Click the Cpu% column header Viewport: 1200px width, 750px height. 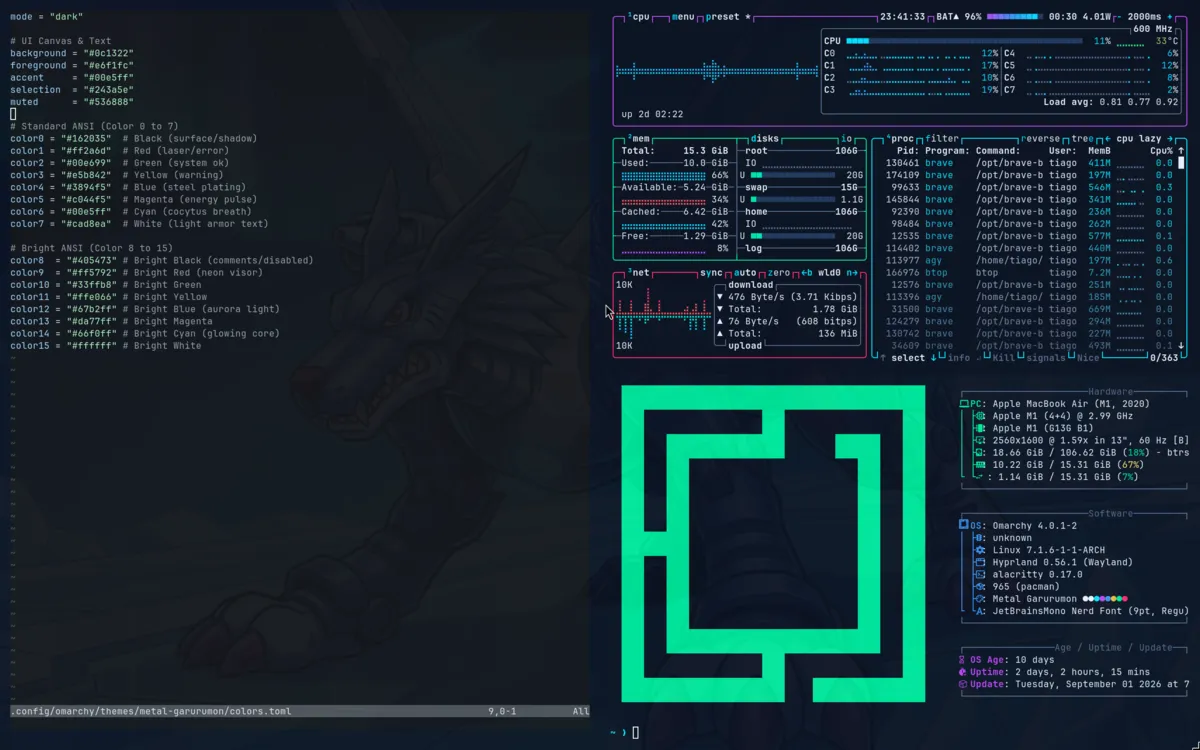1161,151
